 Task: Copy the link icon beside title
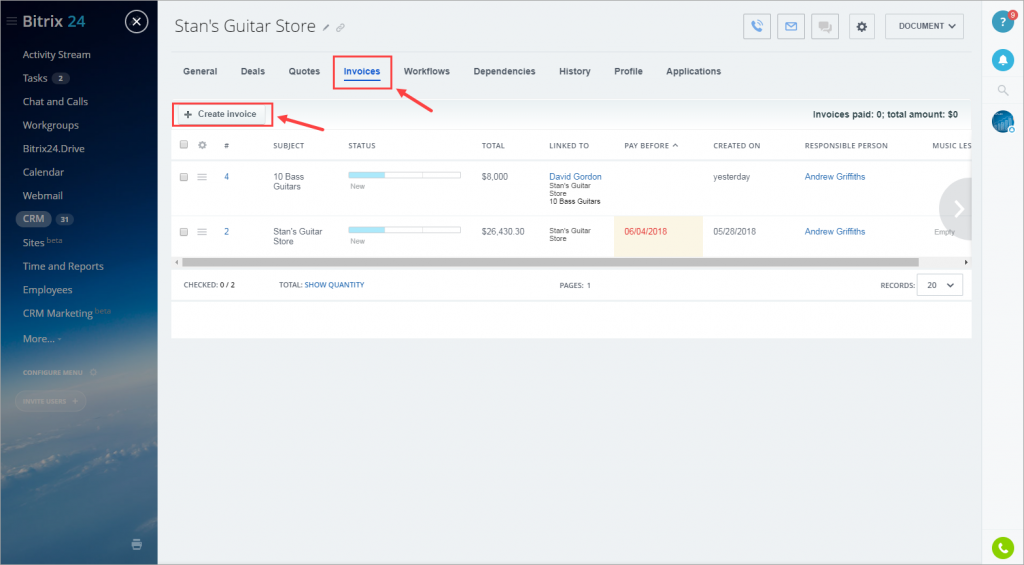point(340,28)
